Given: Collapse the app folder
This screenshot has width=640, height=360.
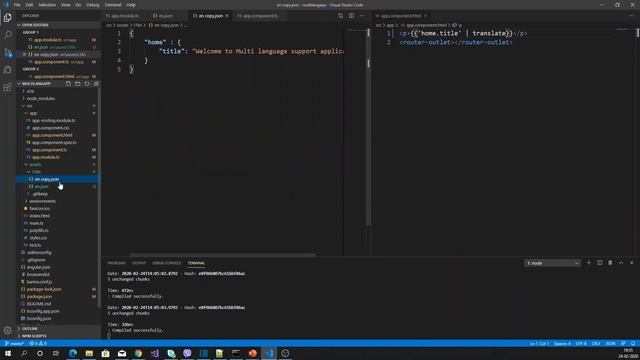Looking at the screenshot, I should coord(33,113).
